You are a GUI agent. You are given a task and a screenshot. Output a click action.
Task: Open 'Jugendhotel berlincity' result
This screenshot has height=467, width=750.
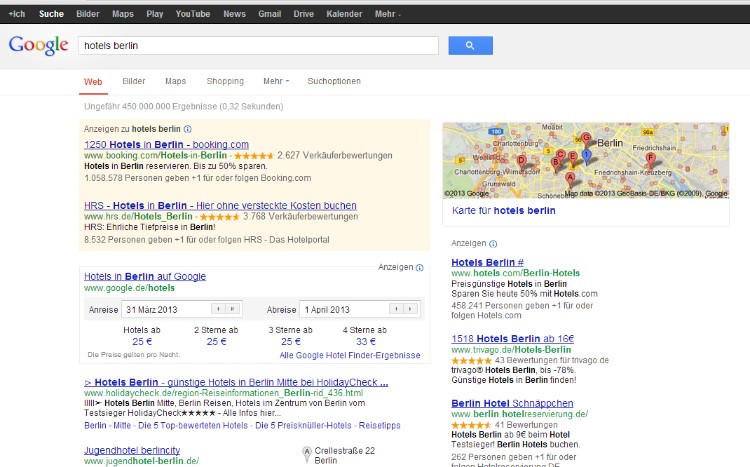pos(132,450)
